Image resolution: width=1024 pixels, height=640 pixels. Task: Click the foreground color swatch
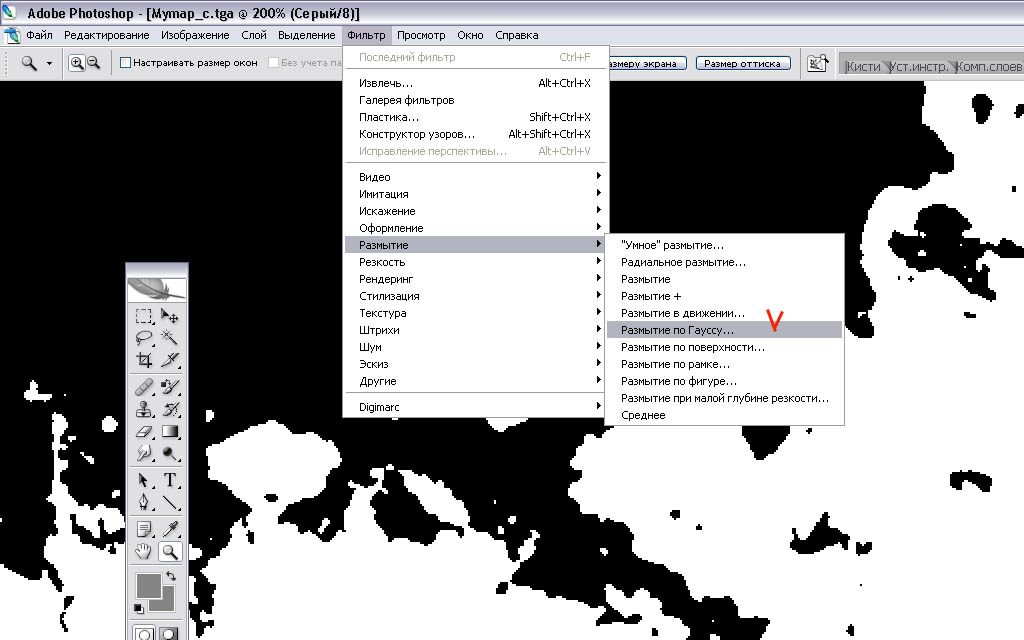[148, 585]
